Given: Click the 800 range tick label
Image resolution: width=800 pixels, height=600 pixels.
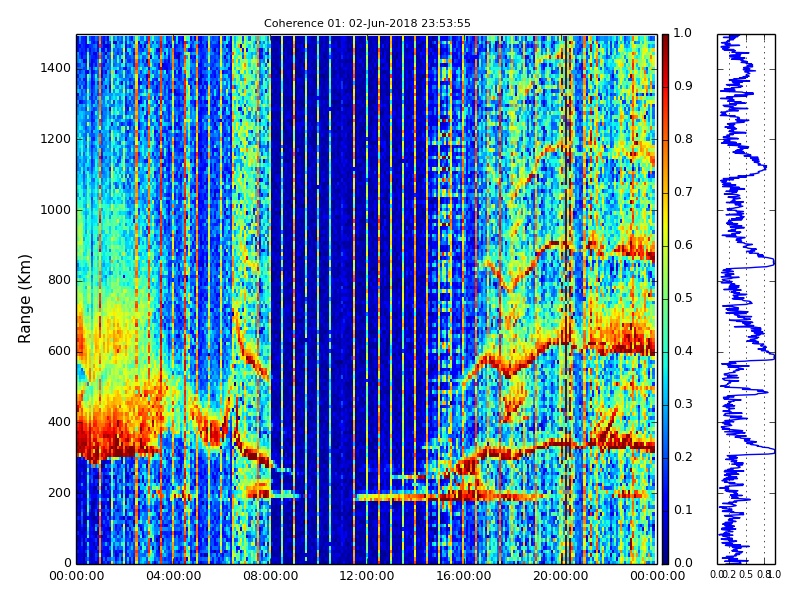Looking at the screenshot, I should tap(59, 281).
